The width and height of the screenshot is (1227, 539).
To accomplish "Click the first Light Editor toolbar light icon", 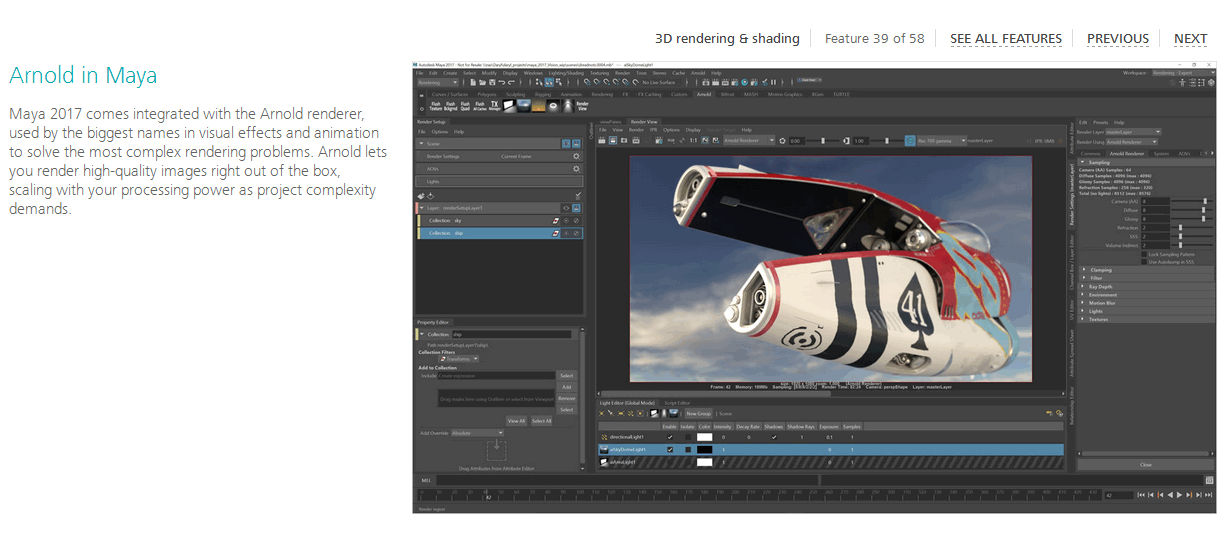I will click(x=602, y=413).
